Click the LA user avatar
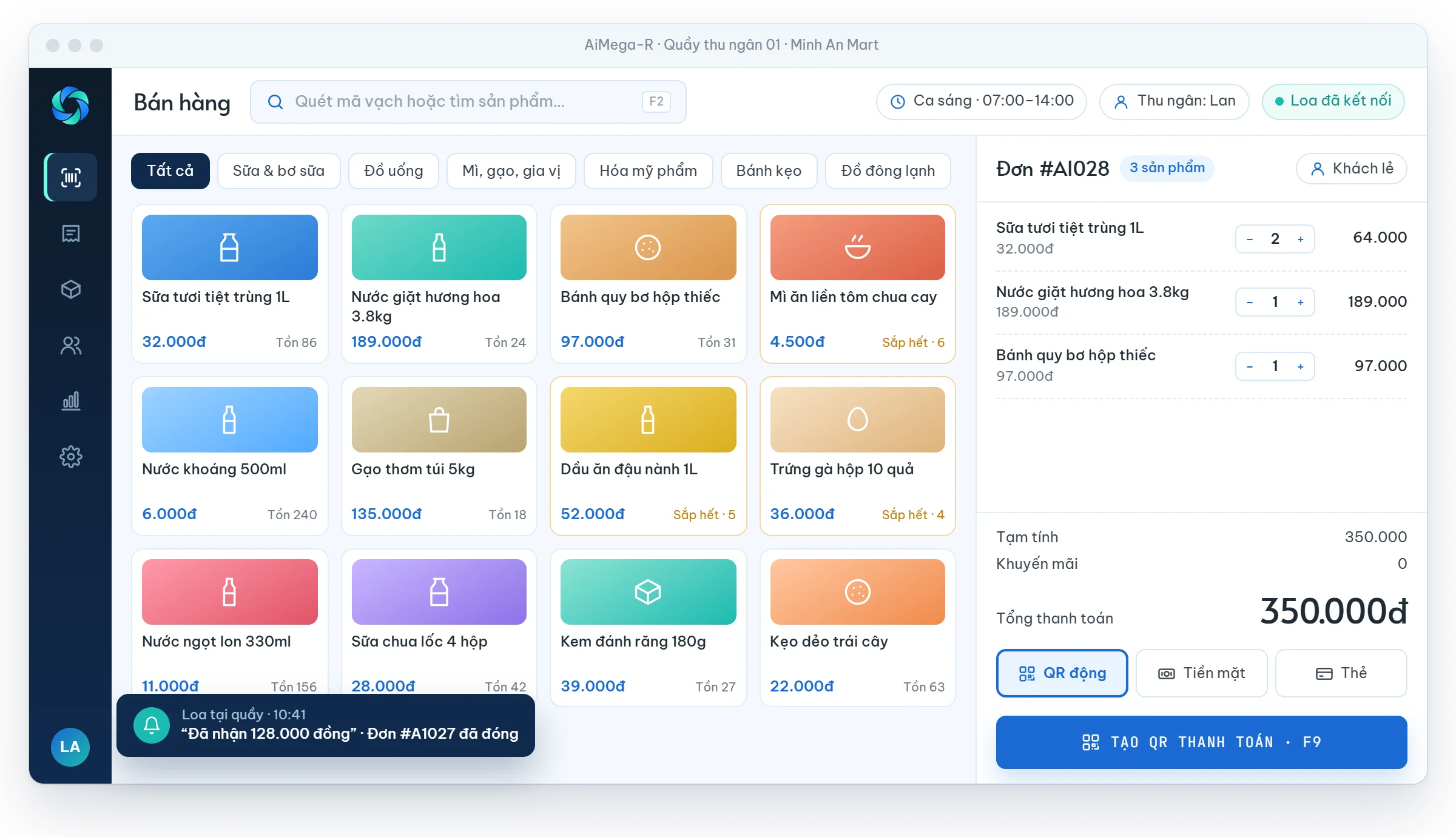Viewport: 1456px width, 837px height. pos(70,747)
